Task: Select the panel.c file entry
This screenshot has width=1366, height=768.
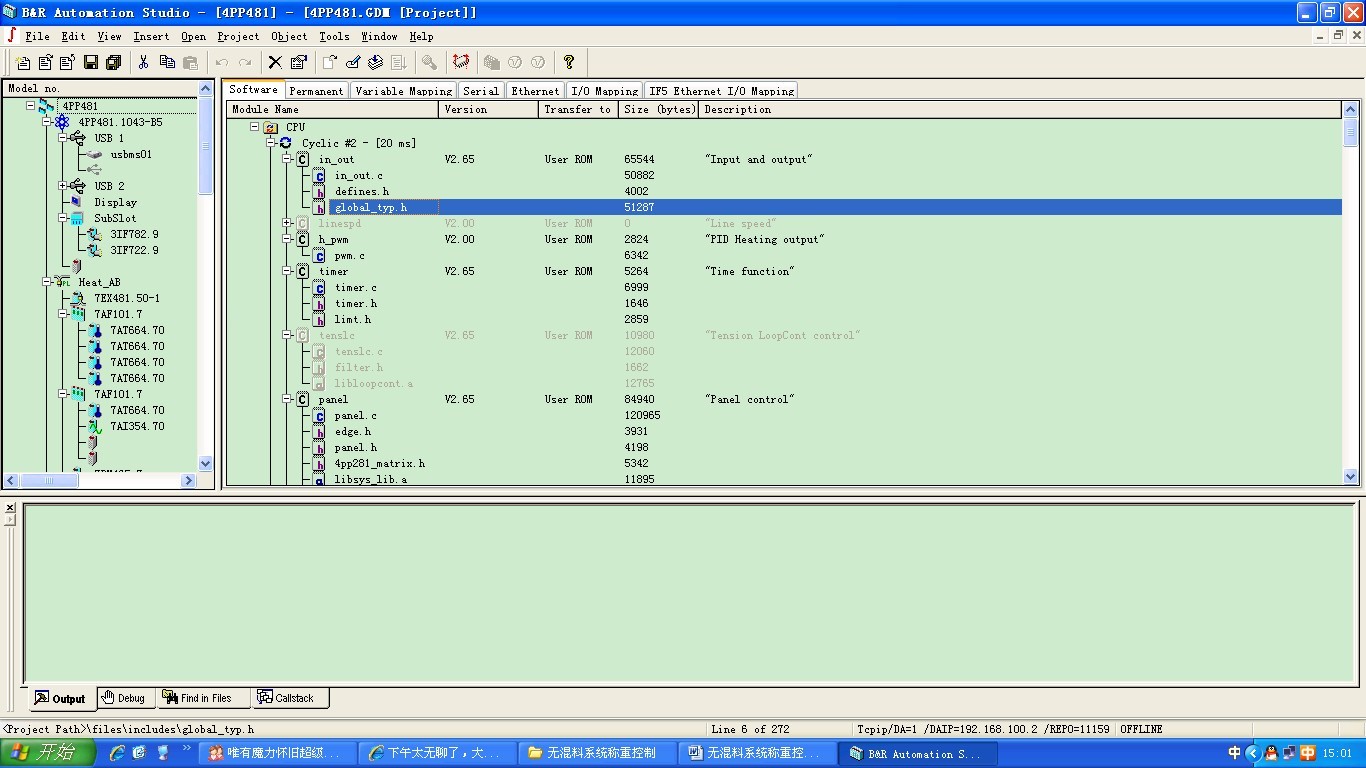Action: (356, 415)
